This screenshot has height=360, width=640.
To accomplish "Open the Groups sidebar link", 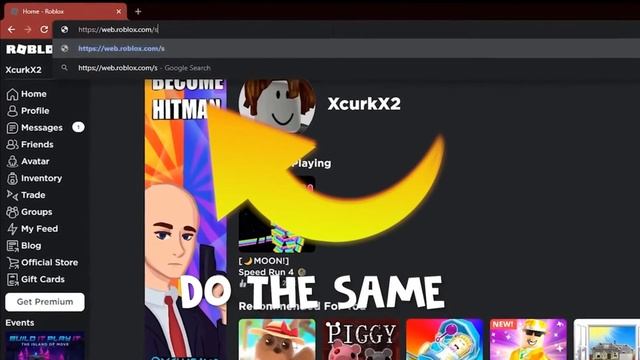I will (x=37, y=212).
